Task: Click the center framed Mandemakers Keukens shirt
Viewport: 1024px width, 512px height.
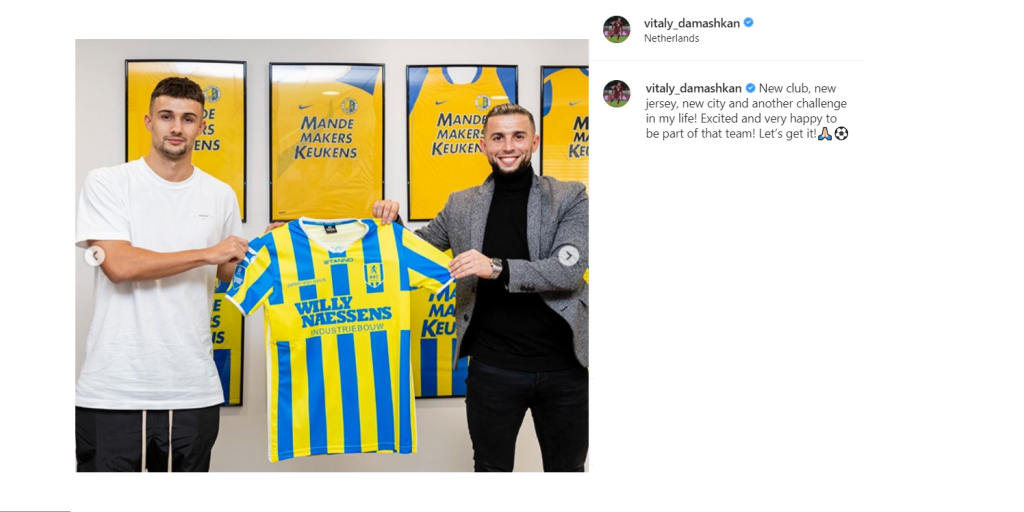Action: (327, 142)
